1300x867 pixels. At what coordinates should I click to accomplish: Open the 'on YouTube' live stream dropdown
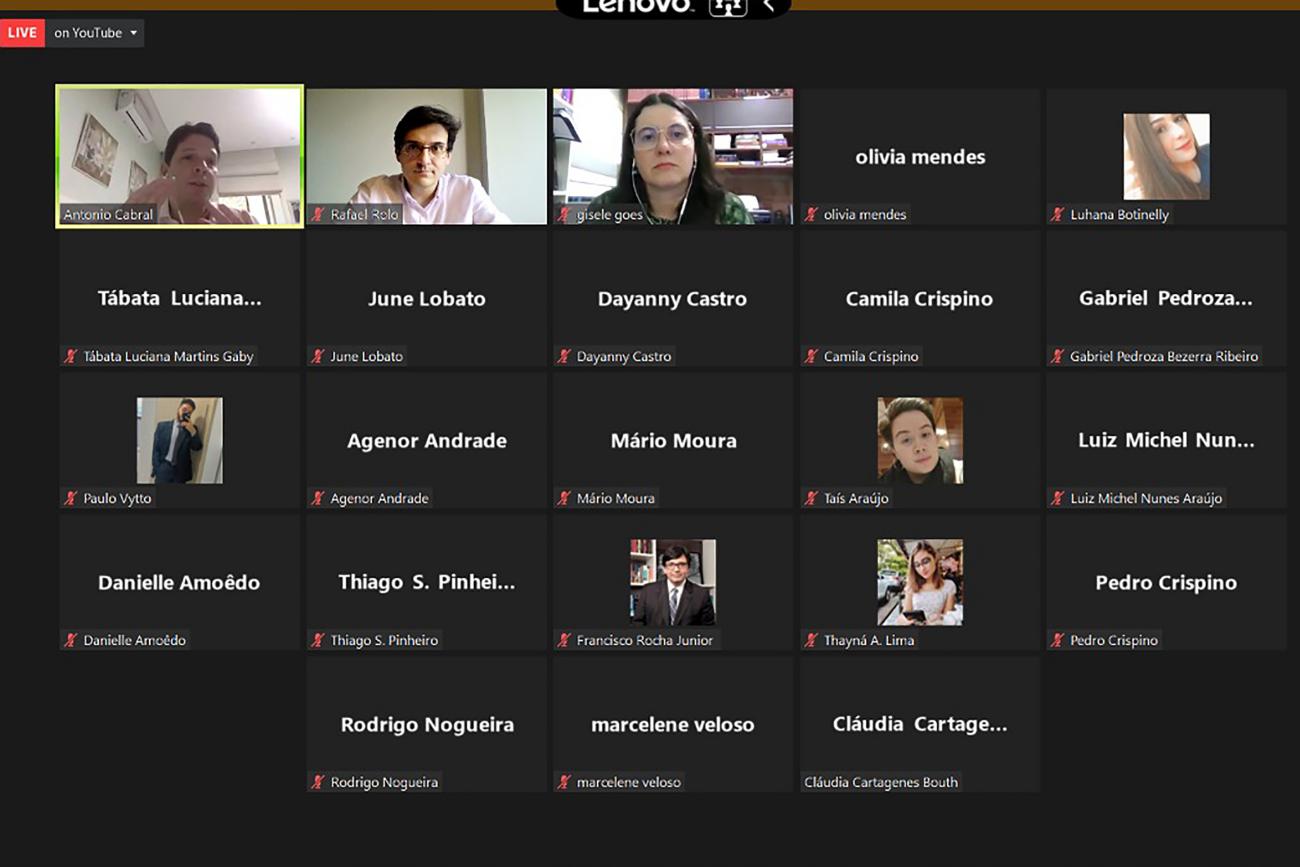coord(95,33)
